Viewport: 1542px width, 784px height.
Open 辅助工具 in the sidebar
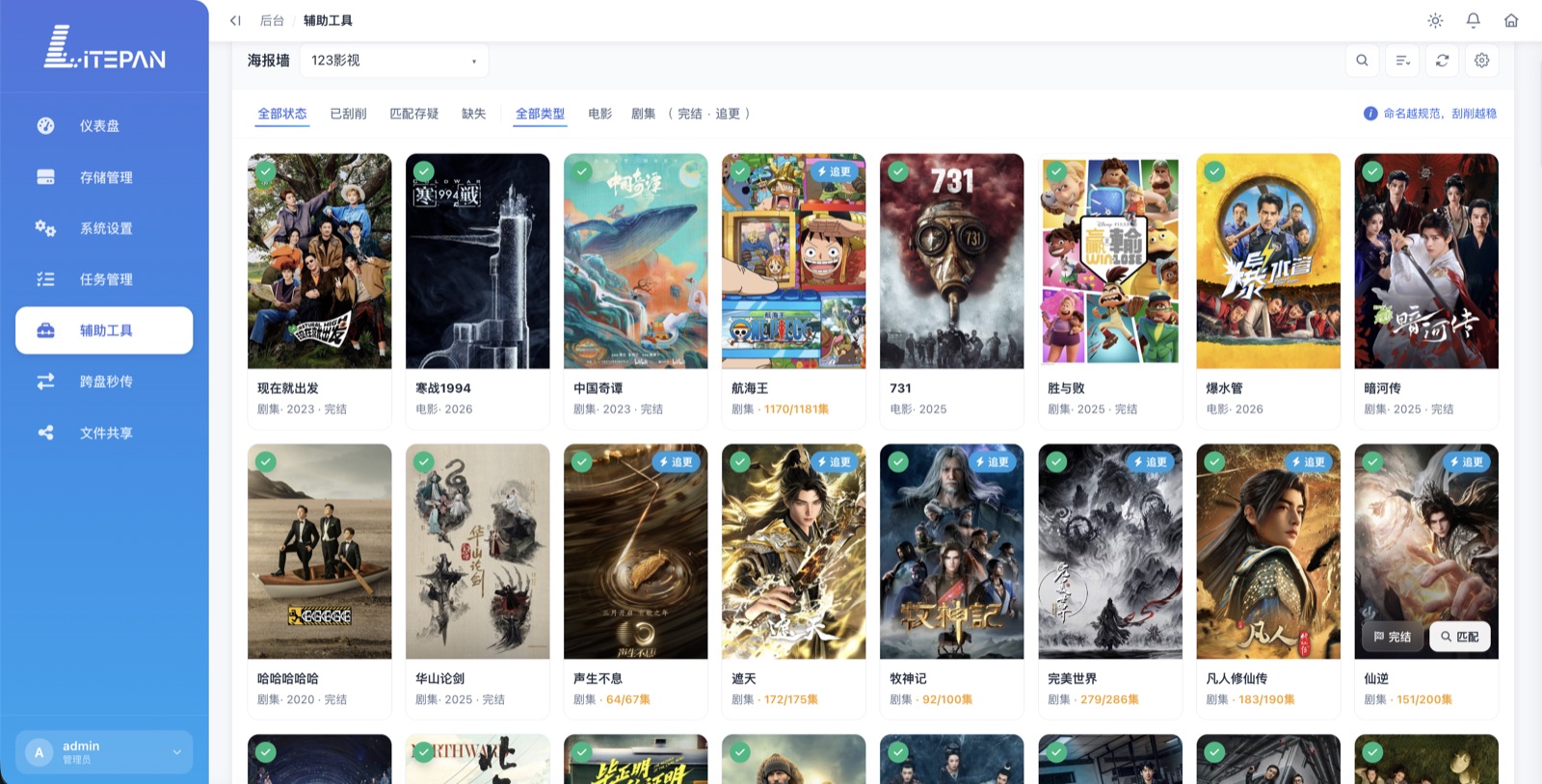(104, 330)
